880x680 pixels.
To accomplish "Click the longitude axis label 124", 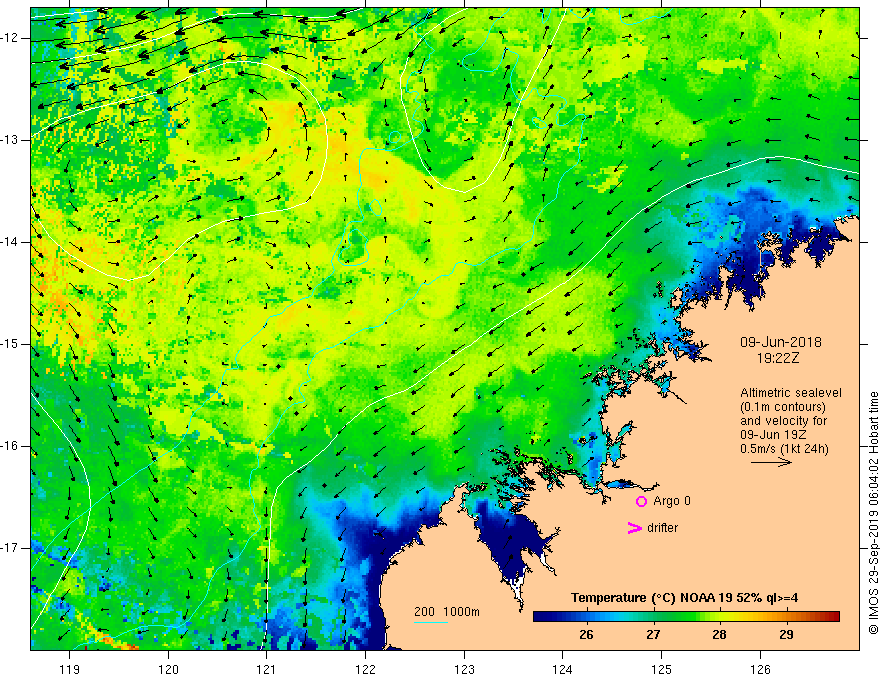I will tap(563, 669).
